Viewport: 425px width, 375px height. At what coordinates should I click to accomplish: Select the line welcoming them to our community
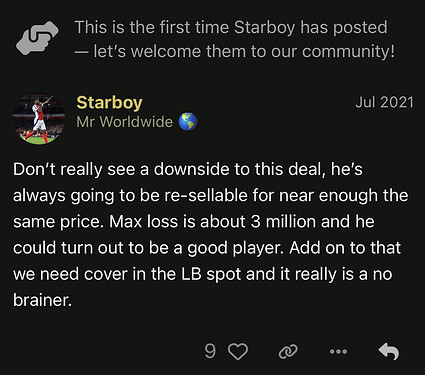[234, 52]
